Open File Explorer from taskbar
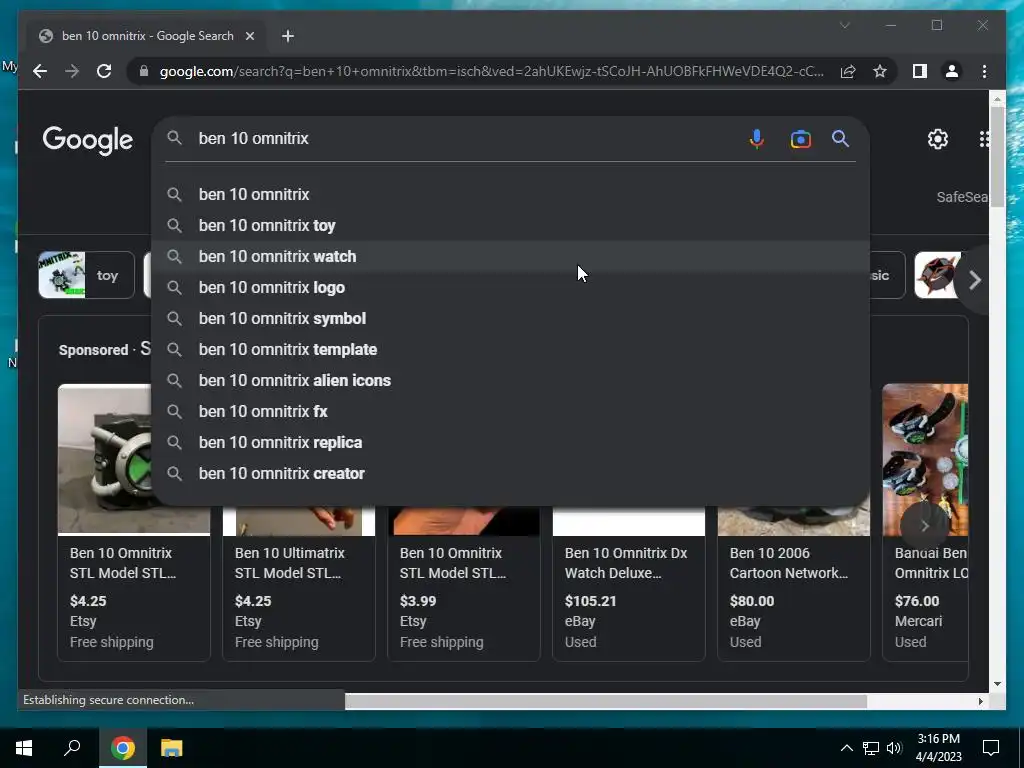The width and height of the screenshot is (1024, 768). [x=172, y=748]
